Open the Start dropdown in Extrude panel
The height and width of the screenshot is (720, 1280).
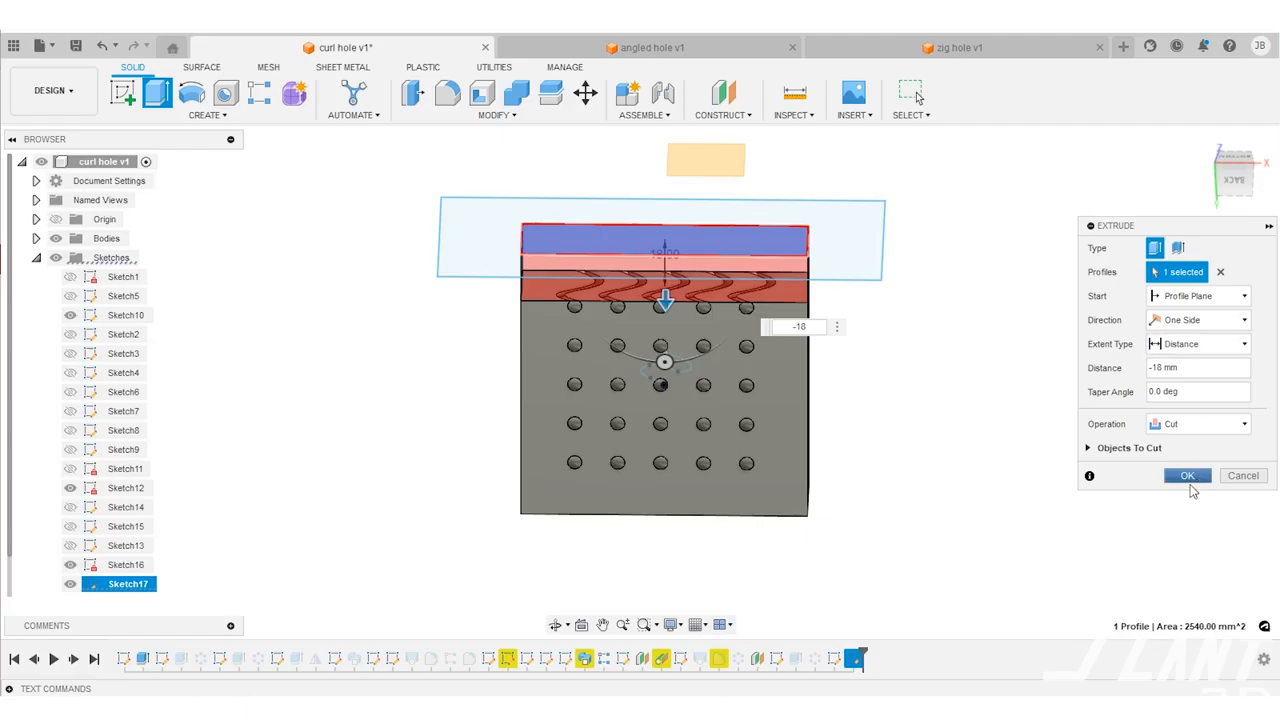pos(1198,296)
